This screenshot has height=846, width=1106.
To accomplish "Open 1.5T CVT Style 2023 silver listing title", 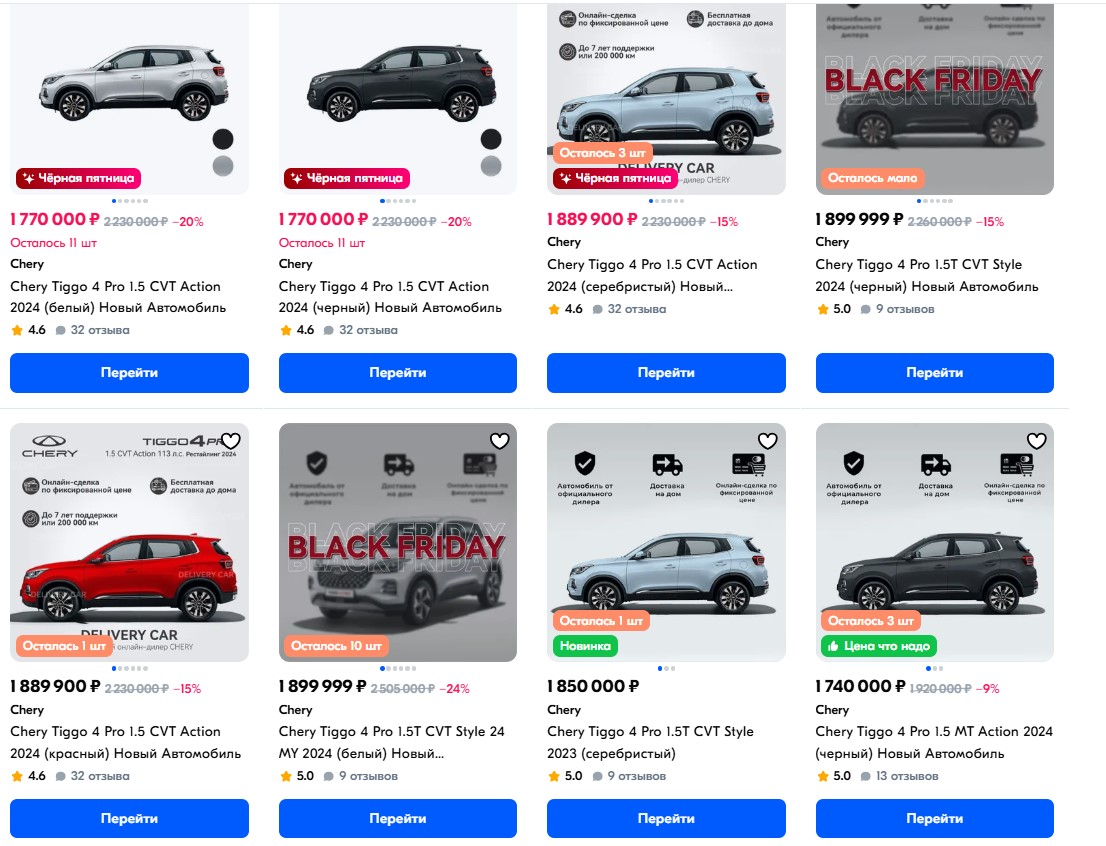I will tap(650, 742).
